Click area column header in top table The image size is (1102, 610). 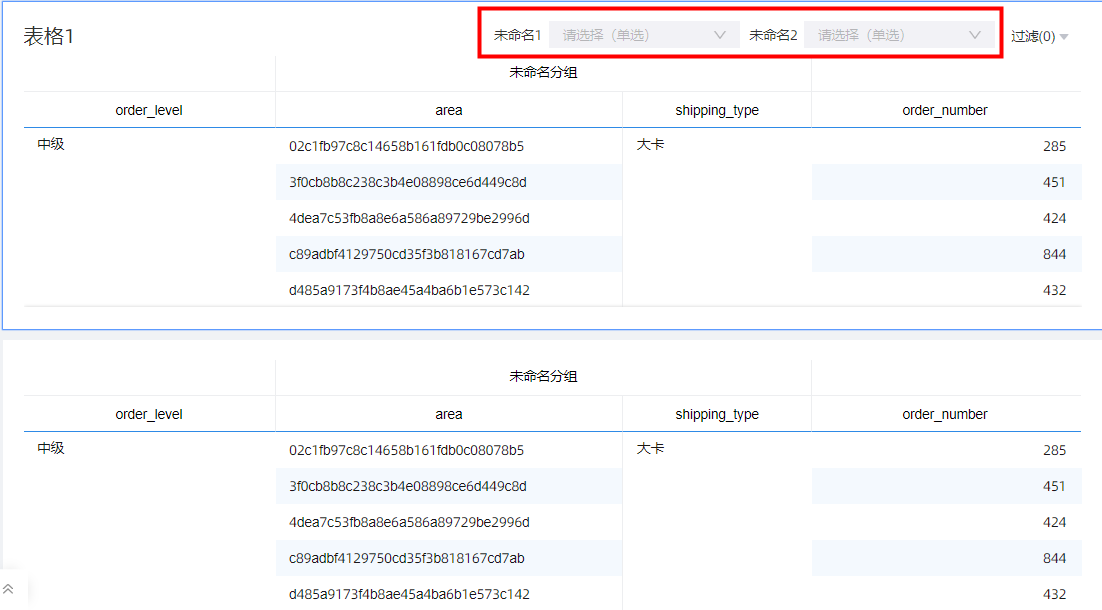pos(449,111)
